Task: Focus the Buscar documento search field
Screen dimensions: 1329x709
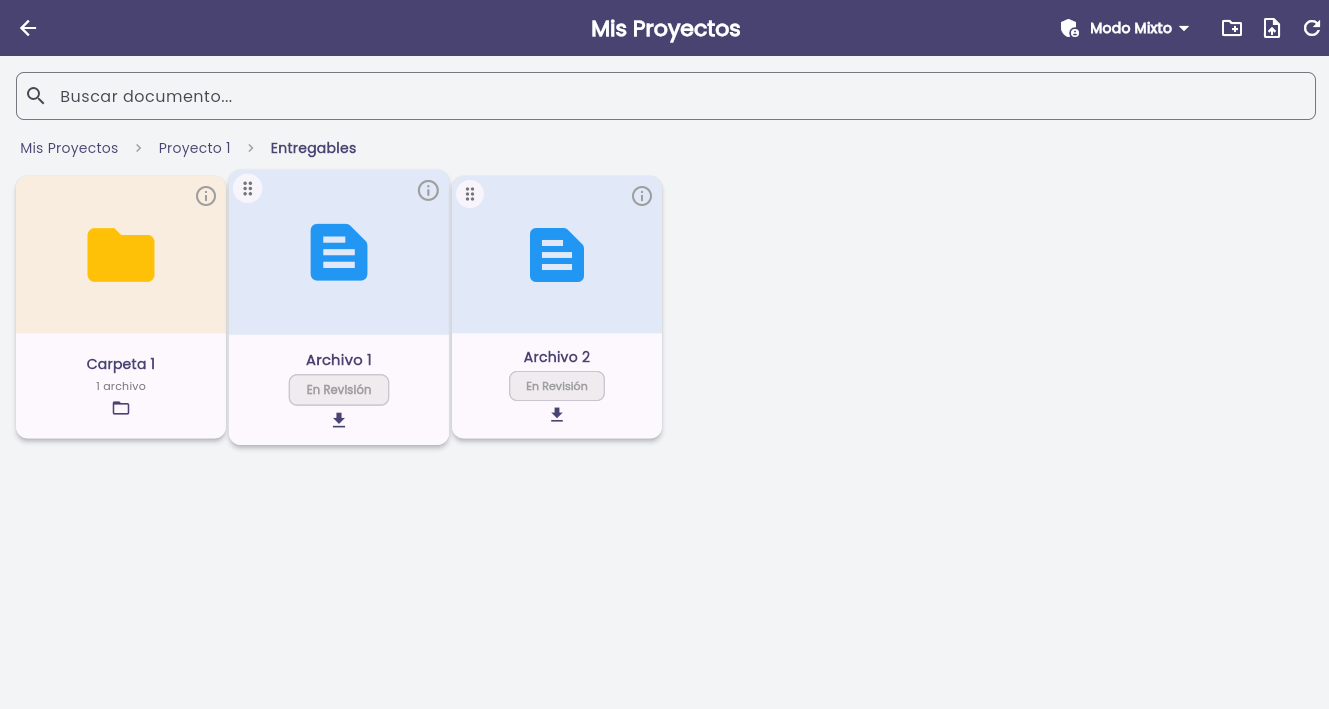Action: pos(666,96)
